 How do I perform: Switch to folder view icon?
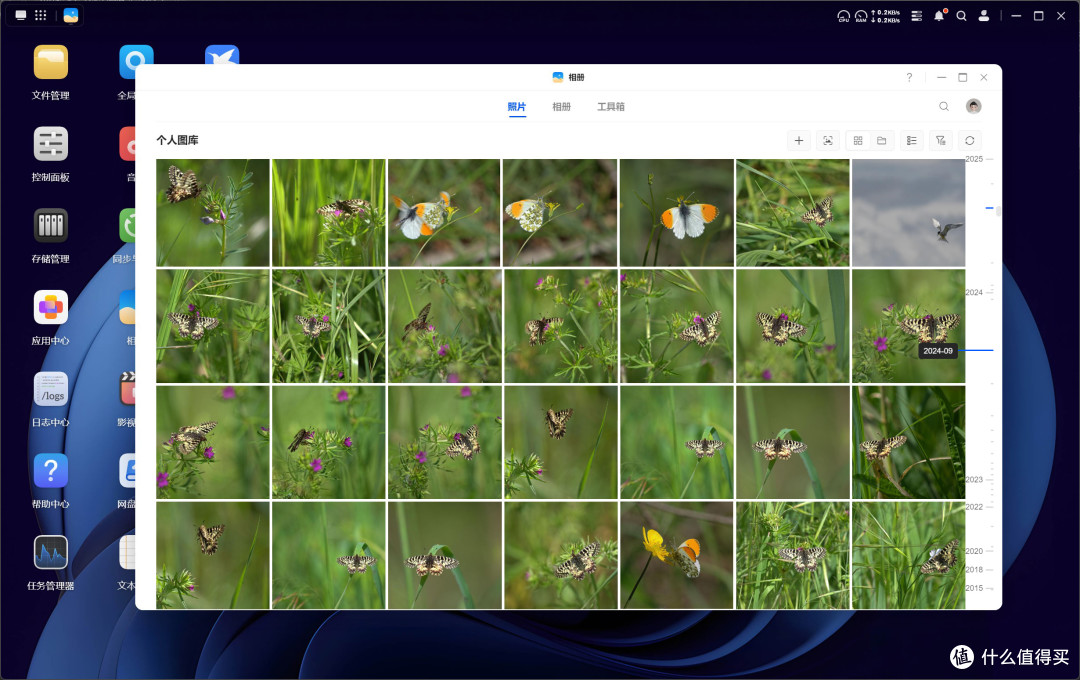point(882,141)
